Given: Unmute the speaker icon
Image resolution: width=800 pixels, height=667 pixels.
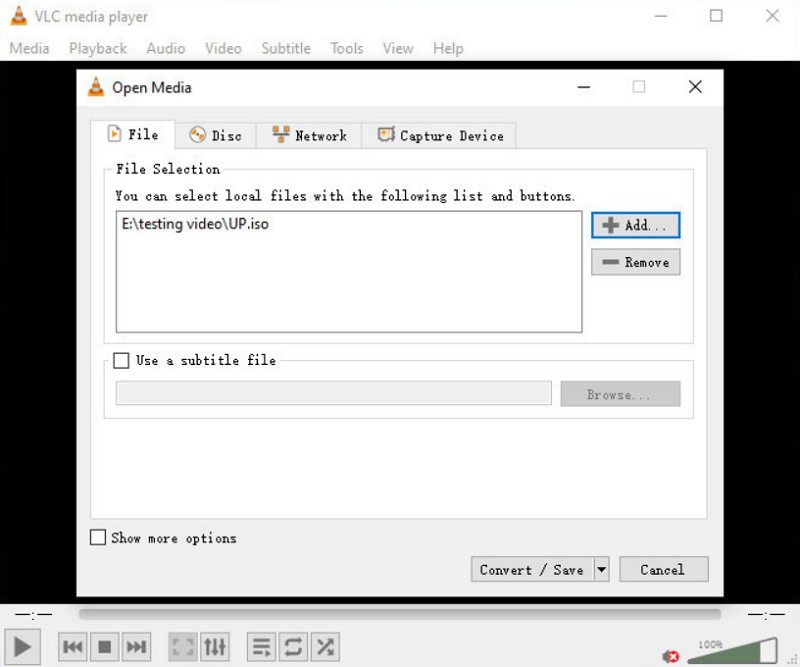Looking at the screenshot, I should click(673, 654).
